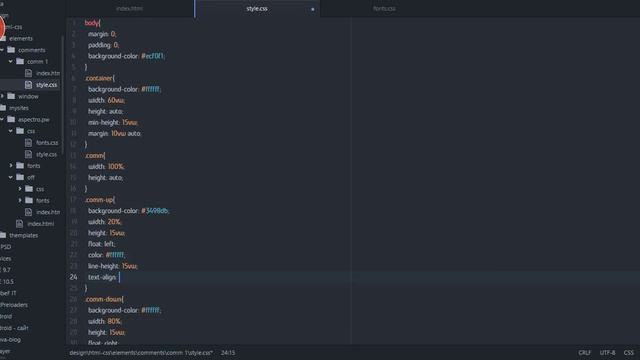Open index.html in the tree view
The height and width of the screenshot is (360, 640).
click(x=40, y=224)
